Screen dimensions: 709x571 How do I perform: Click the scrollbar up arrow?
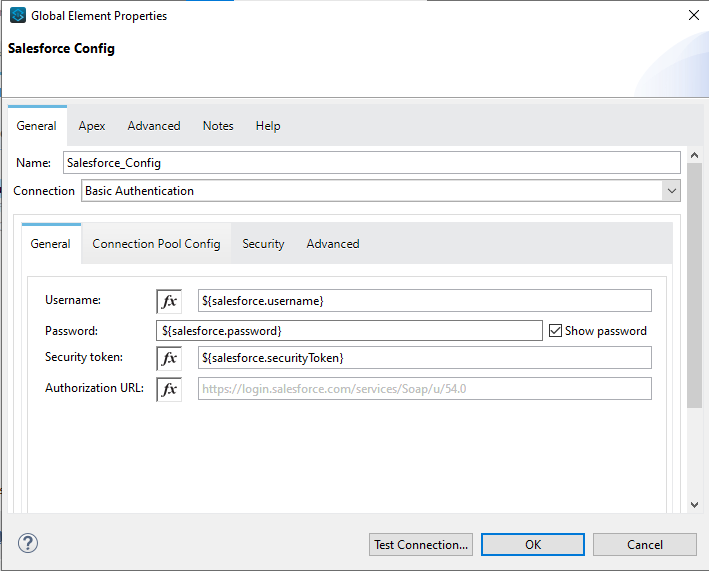[x=695, y=155]
